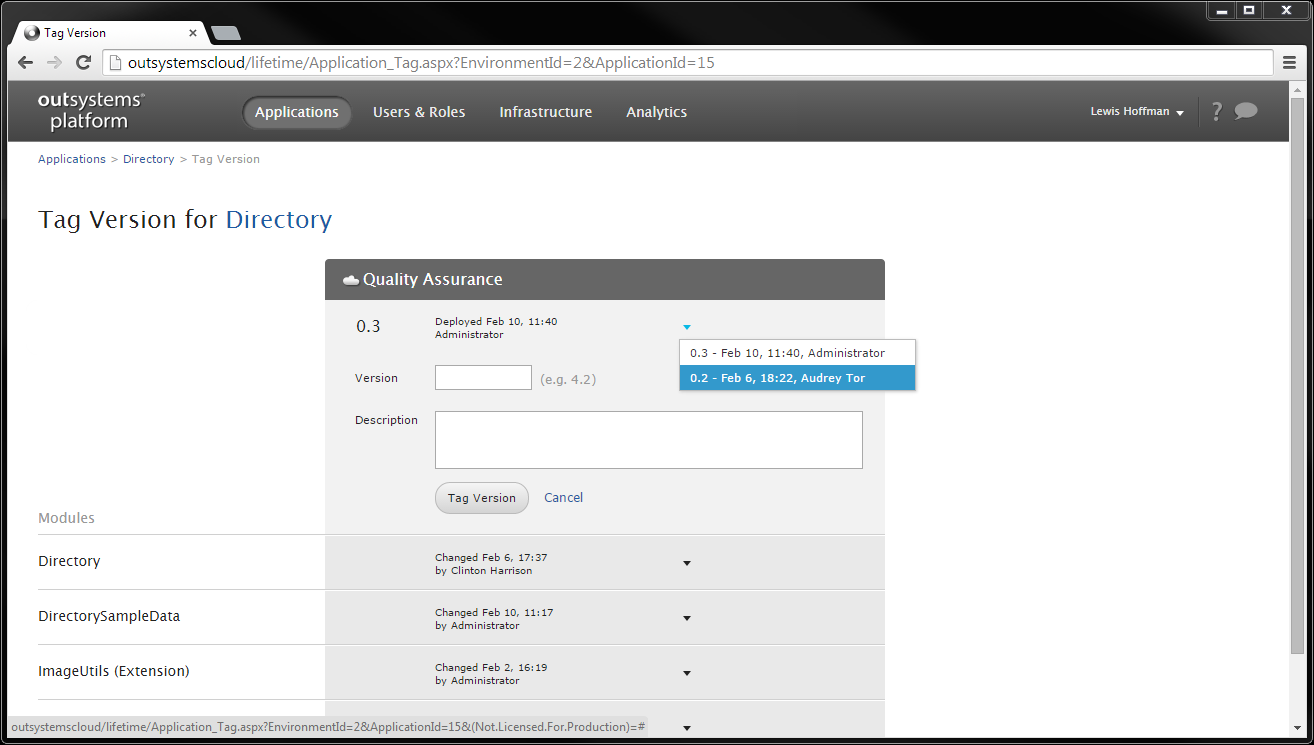
Task: Expand the ImageUtils (Extension) dropdown arrow
Action: 687,673
